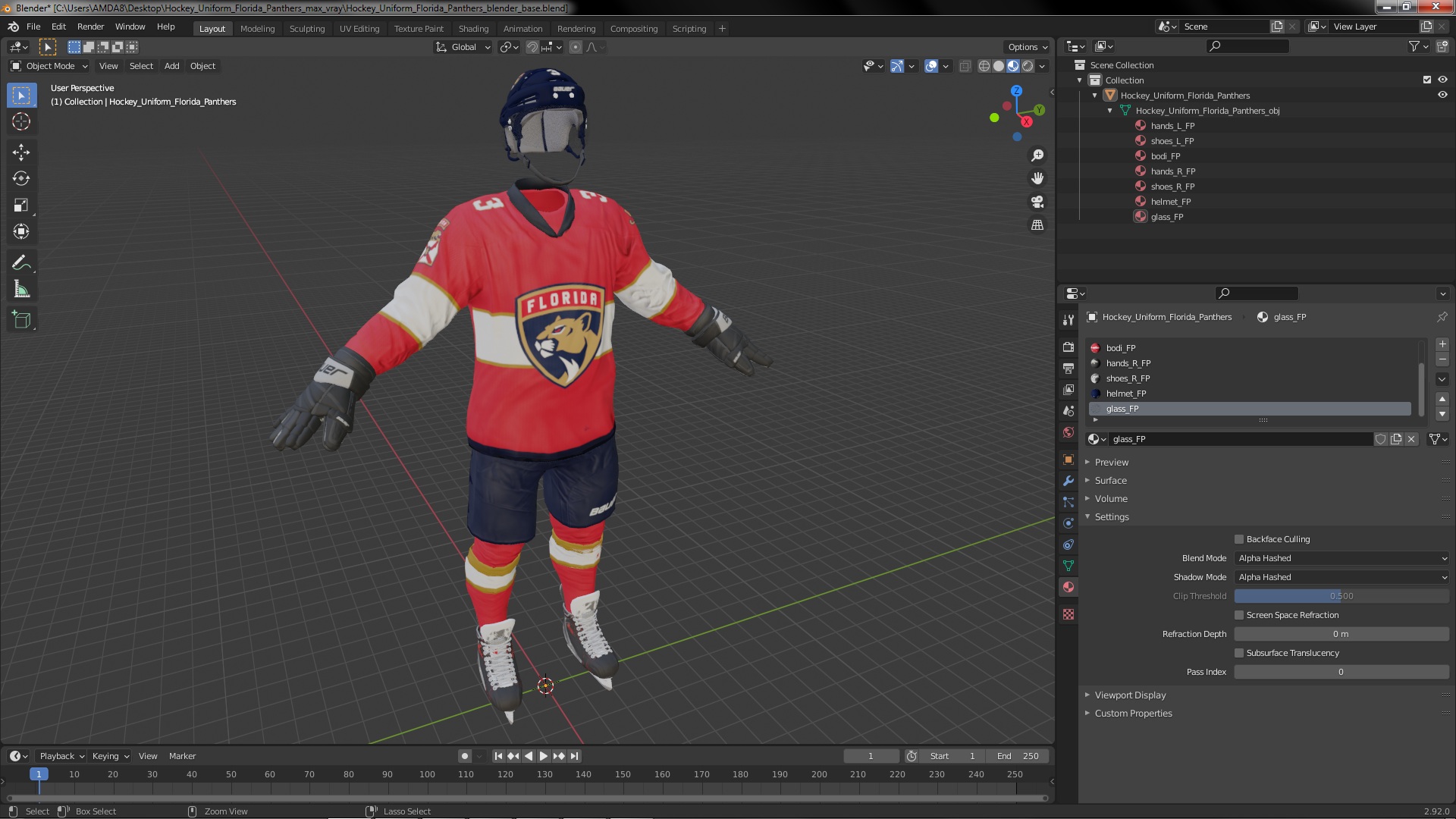Open the Object Data properties tab
This screenshot has height=819, width=1456.
point(1068,566)
